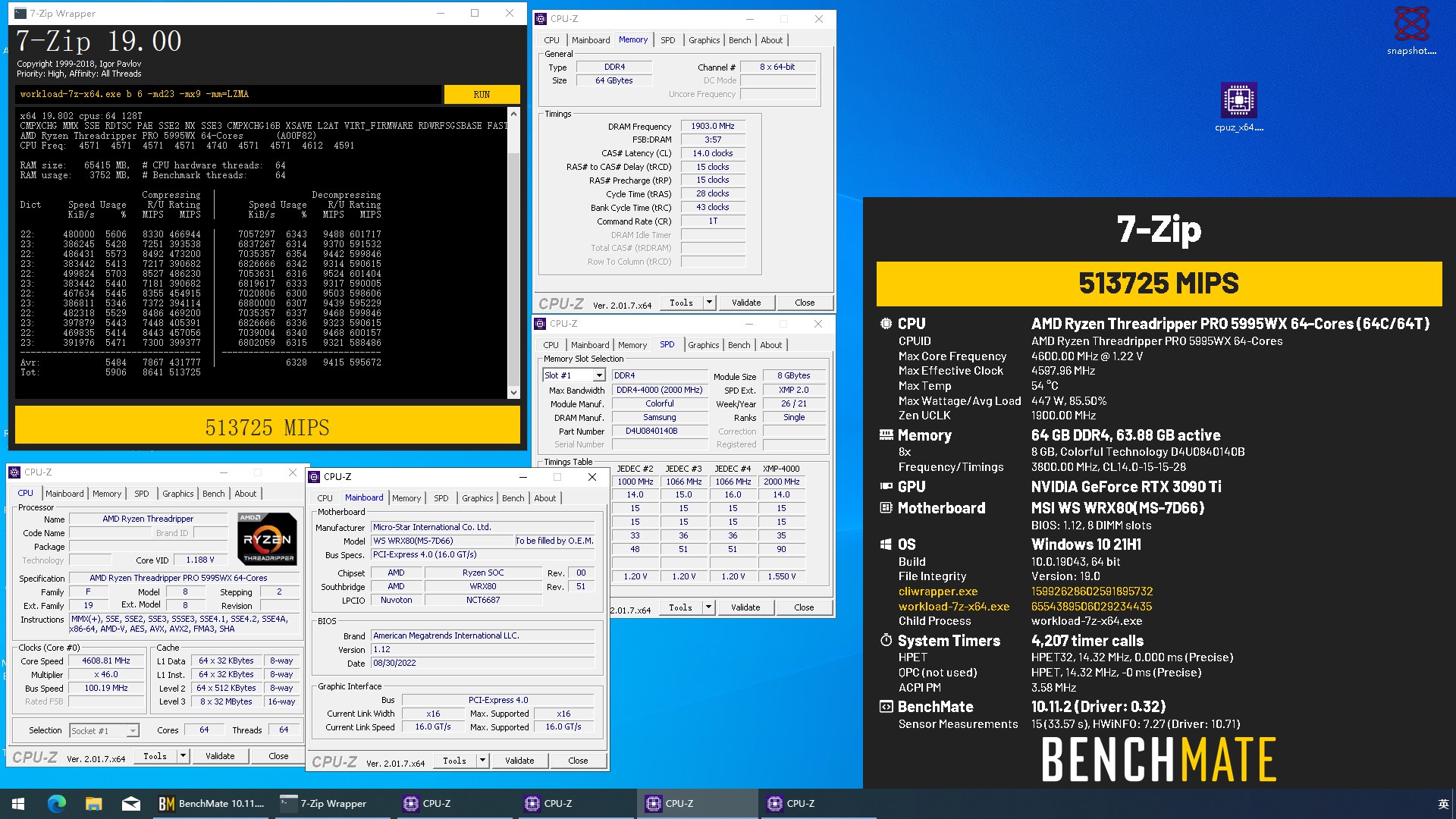Screen dimensions: 1456x819
Task: Click the BenchMate logo at panel bottom
Action: 1159,760
